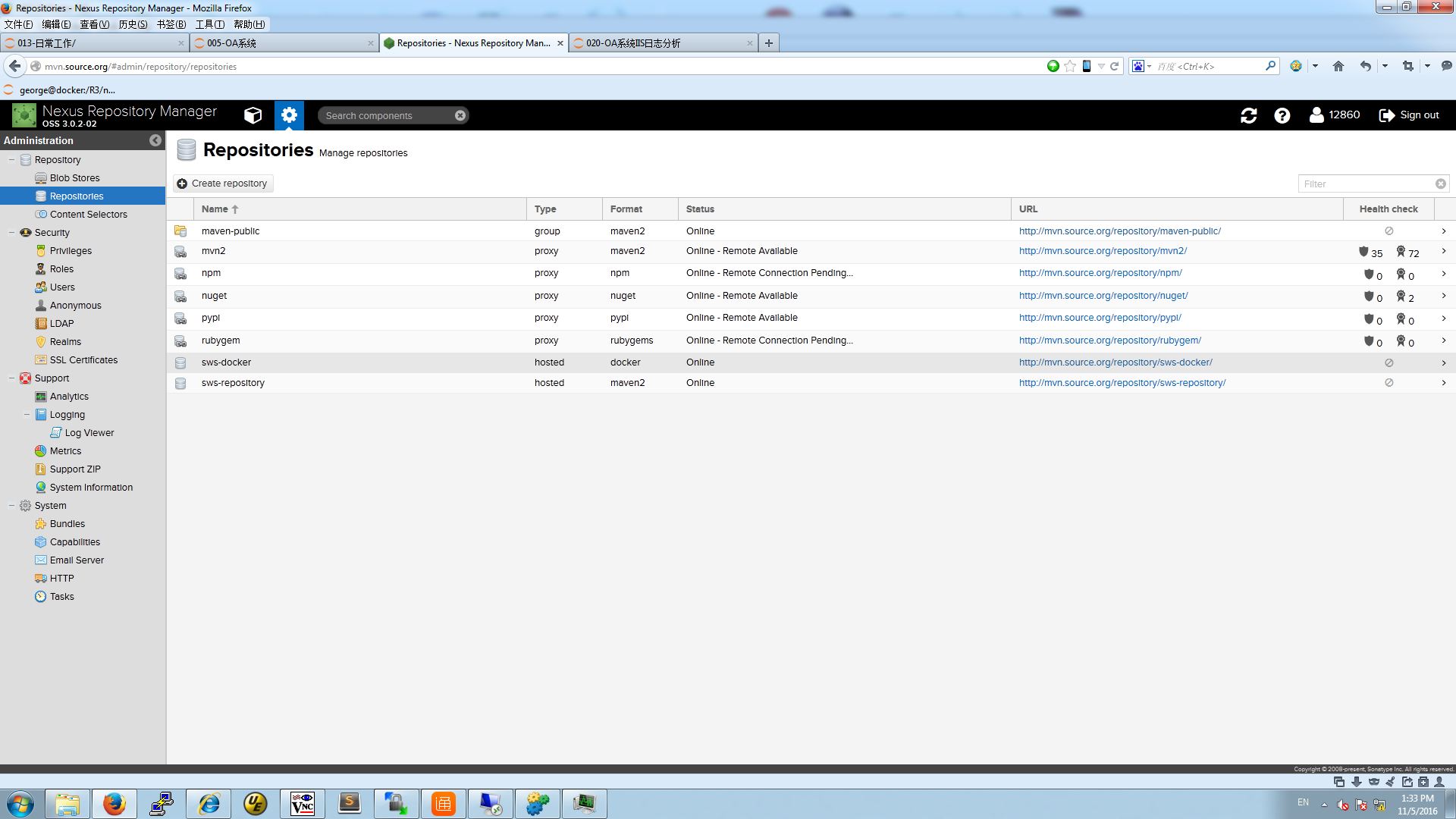Image resolution: width=1456 pixels, height=819 pixels.
Task: Collapse the Security tree node
Action: (x=11, y=233)
